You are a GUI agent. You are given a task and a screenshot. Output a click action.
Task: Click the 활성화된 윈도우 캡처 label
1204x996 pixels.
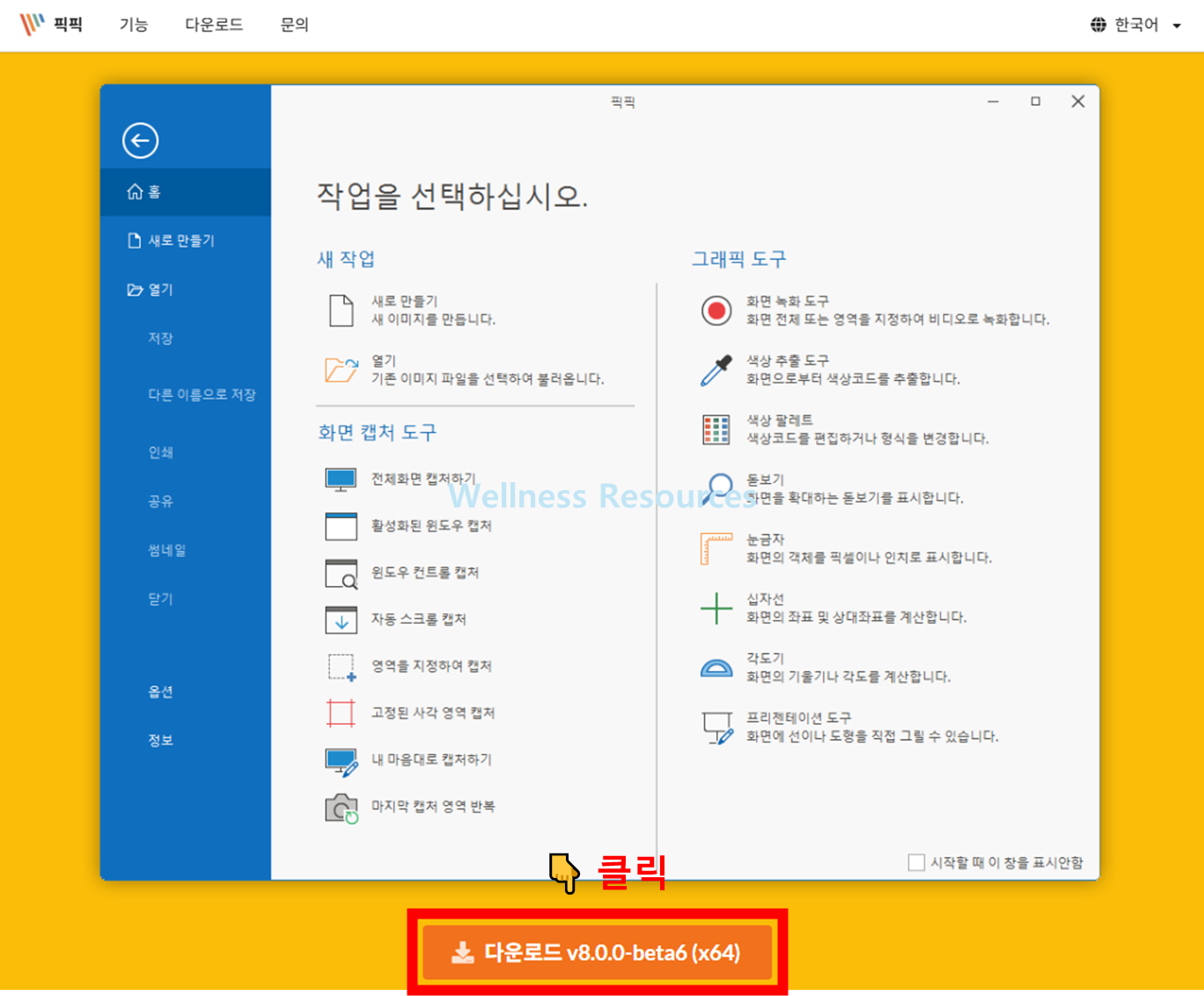pyautogui.click(x=431, y=525)
